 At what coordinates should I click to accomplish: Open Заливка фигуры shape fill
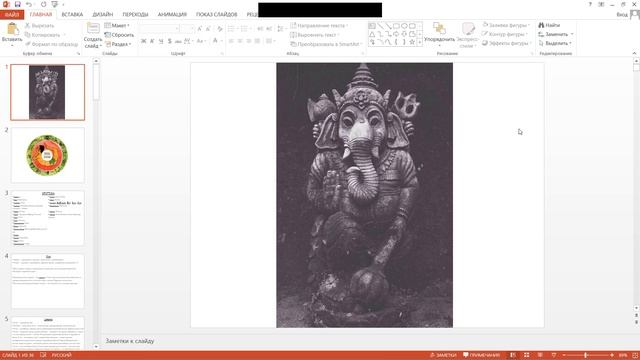pos(506,25)
